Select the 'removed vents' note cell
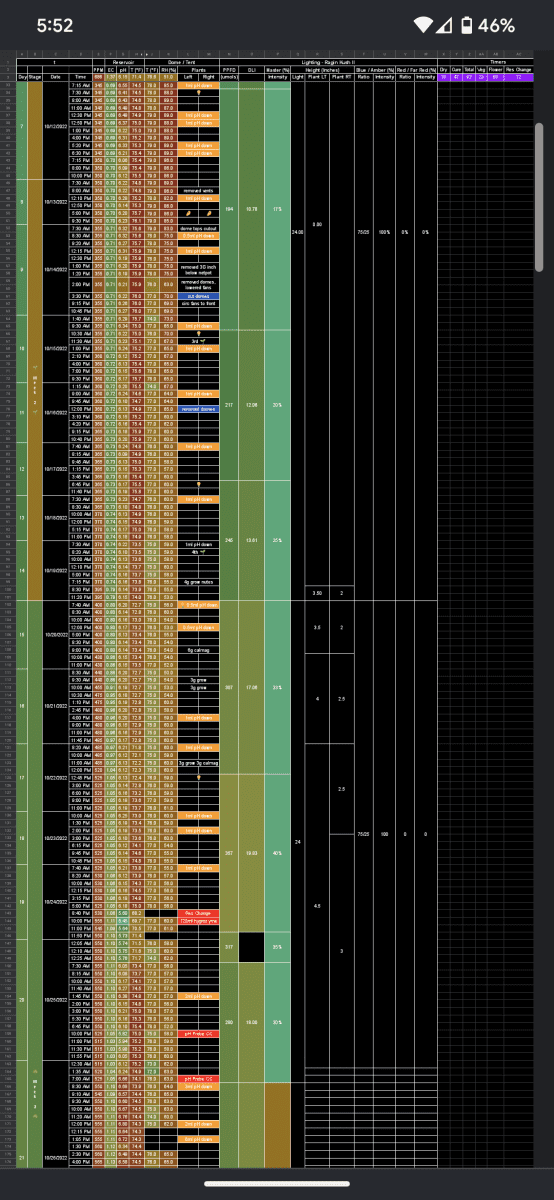 (199, 190)
